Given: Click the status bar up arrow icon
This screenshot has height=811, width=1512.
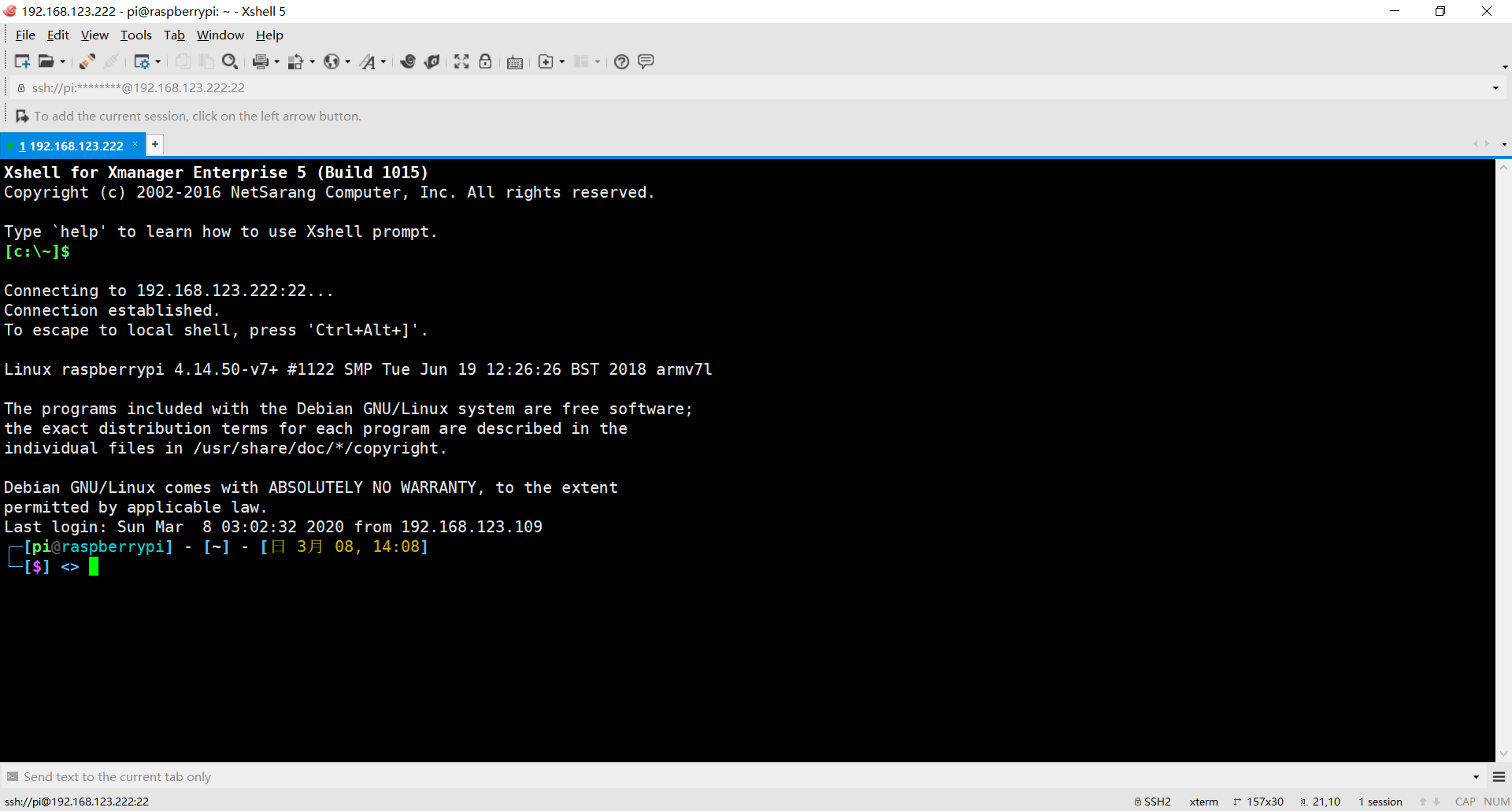Looking at the screenshot, I should click(x=1423, y=802).
